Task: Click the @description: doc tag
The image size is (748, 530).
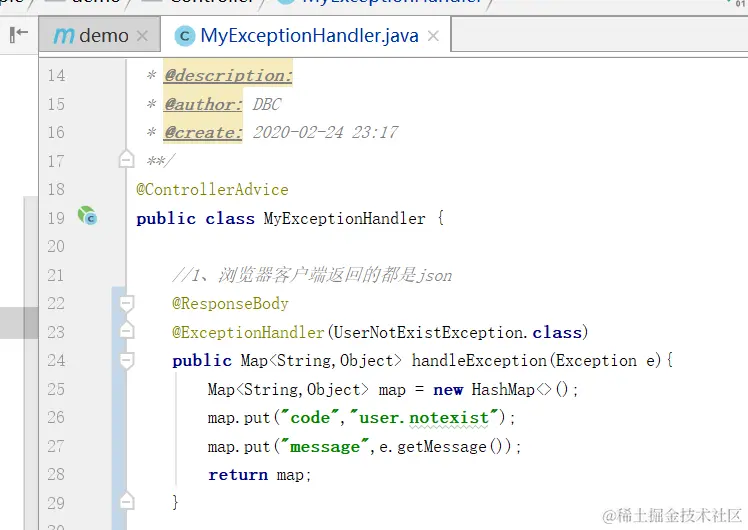Action: point(228,75)
